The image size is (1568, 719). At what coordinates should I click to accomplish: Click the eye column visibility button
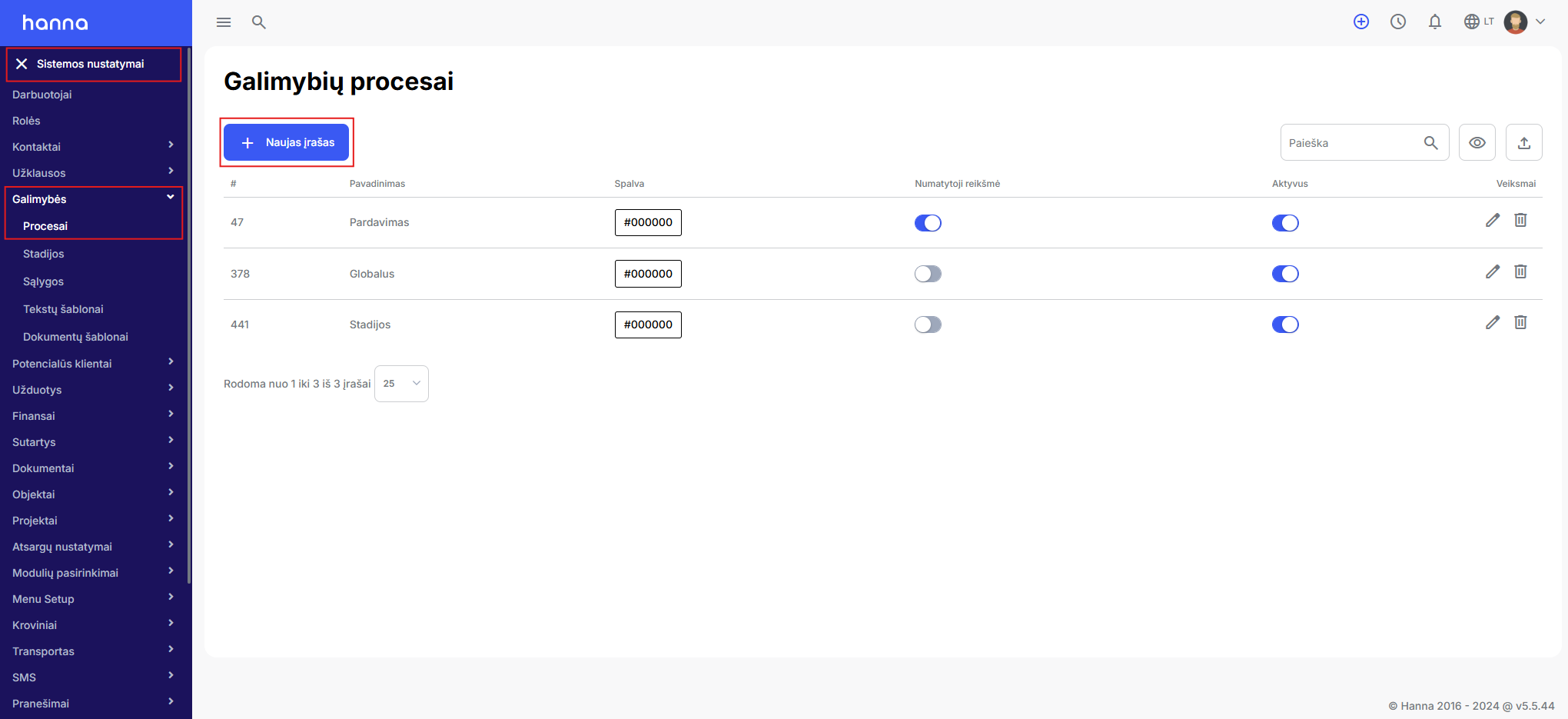[x=1477, y=142]
